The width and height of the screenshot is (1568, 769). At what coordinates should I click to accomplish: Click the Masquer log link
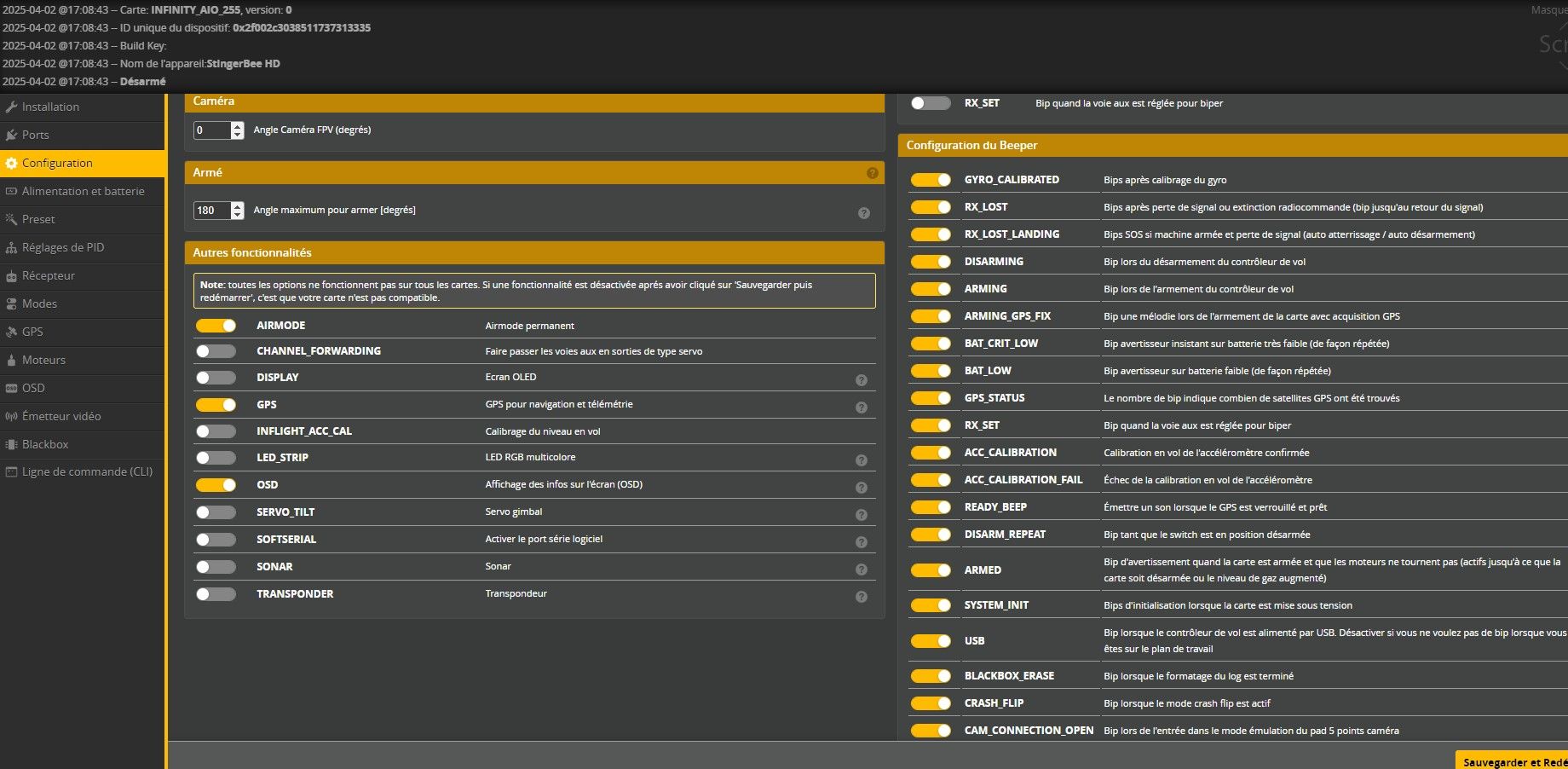coord(1548,10)
